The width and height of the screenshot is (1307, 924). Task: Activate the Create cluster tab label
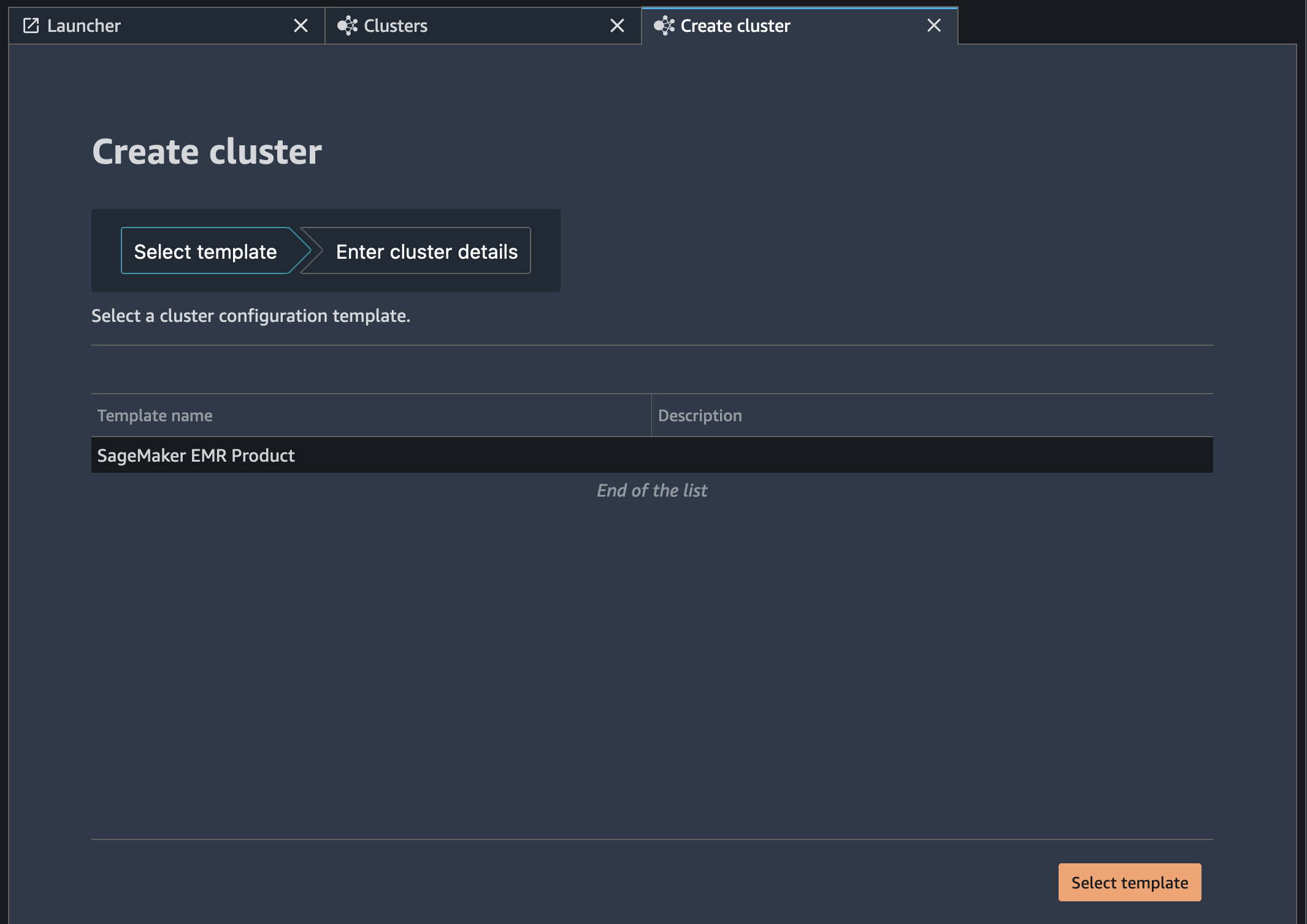pyautogui.click(x=735, y=26)
